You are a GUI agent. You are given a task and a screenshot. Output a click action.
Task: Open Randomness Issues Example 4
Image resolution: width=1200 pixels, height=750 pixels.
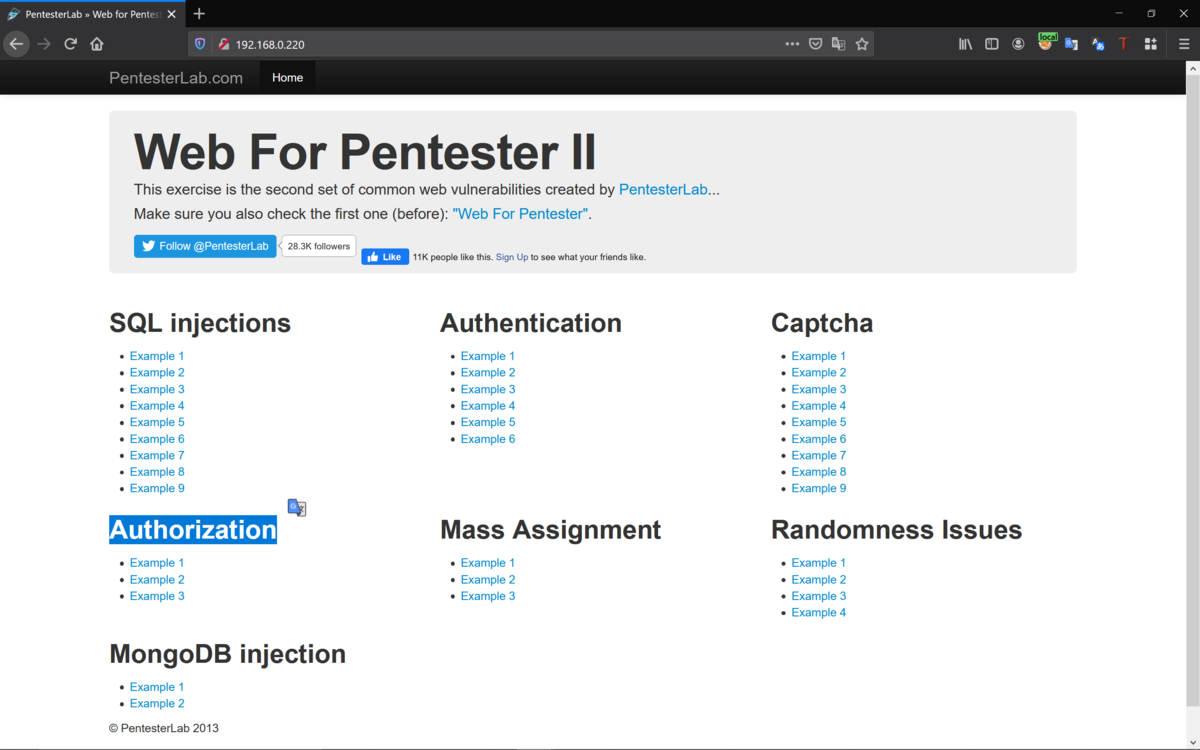[x=819, y=612]
